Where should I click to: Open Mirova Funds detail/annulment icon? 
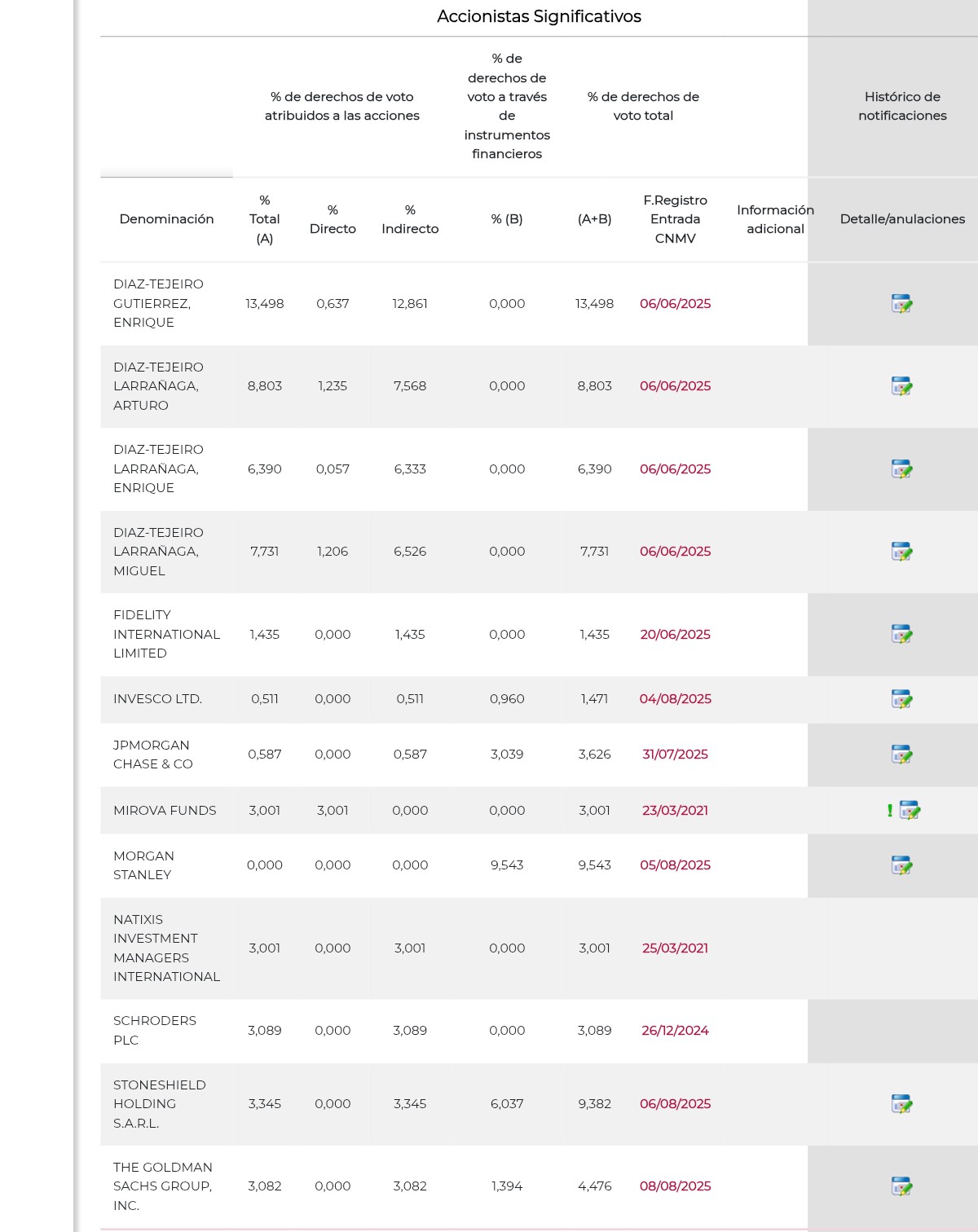click(x=910, y=811)
